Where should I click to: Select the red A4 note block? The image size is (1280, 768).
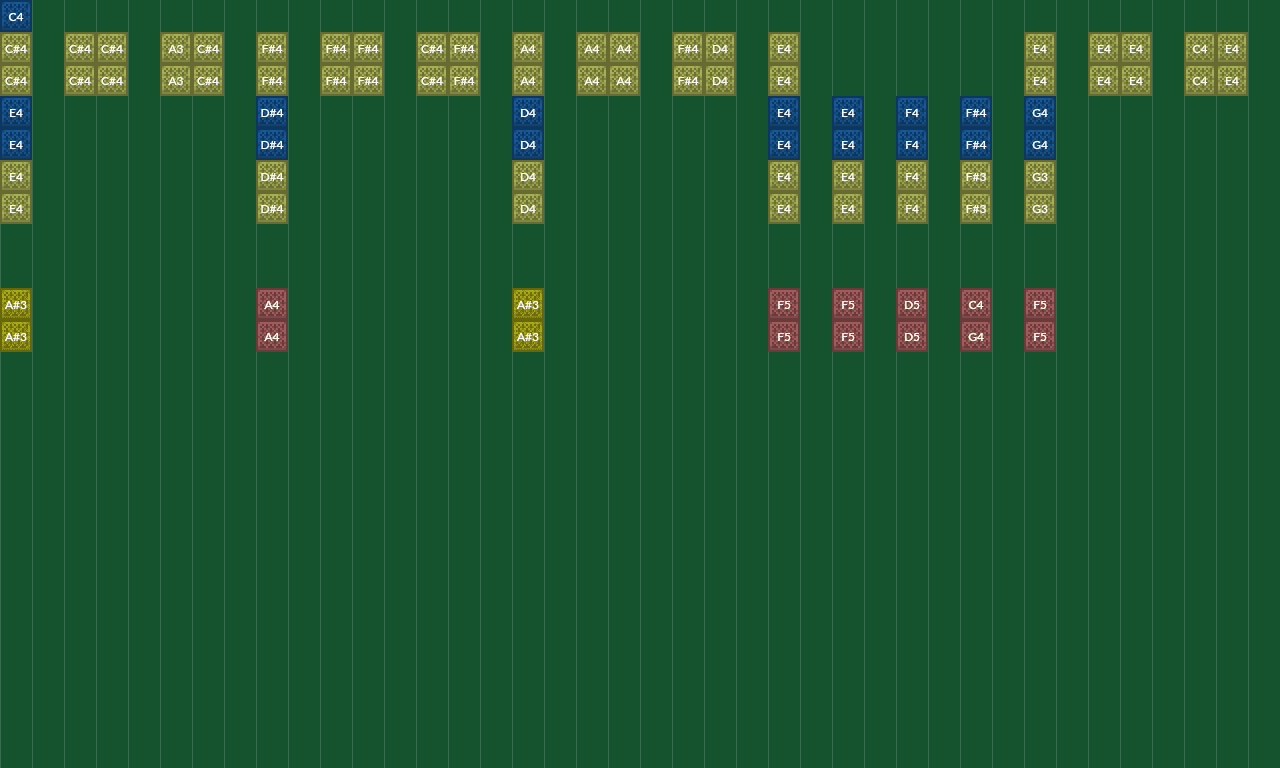271,304
